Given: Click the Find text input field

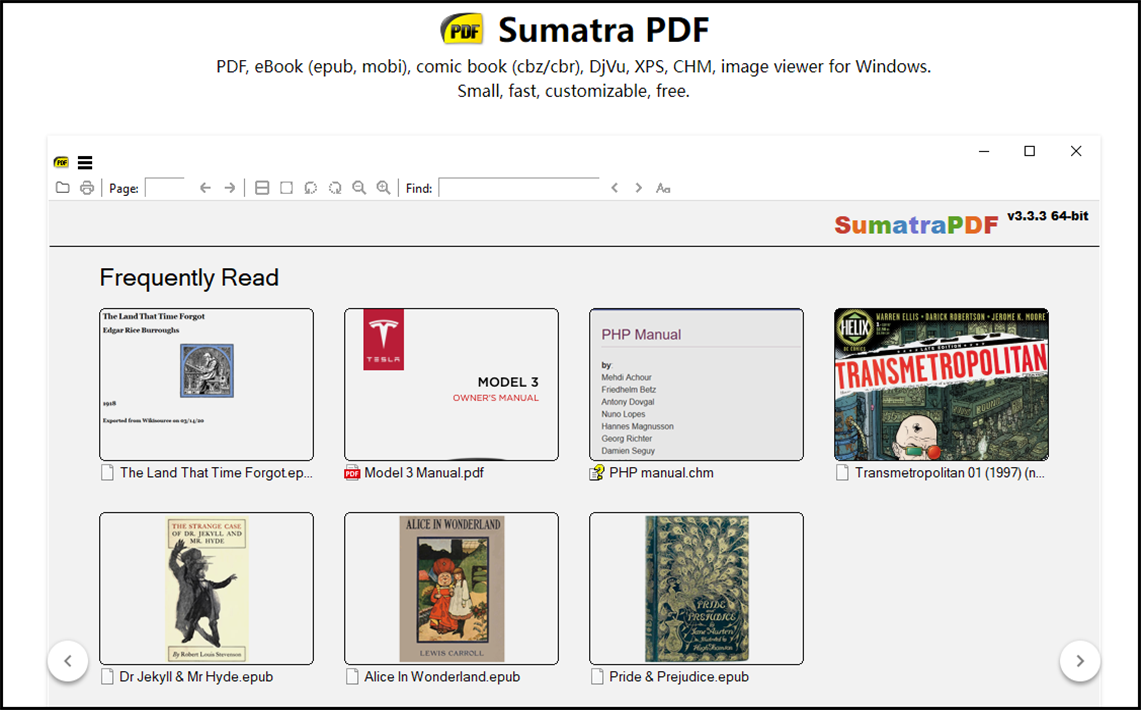Looking at the screenshot, I should (x=519, y=188).
